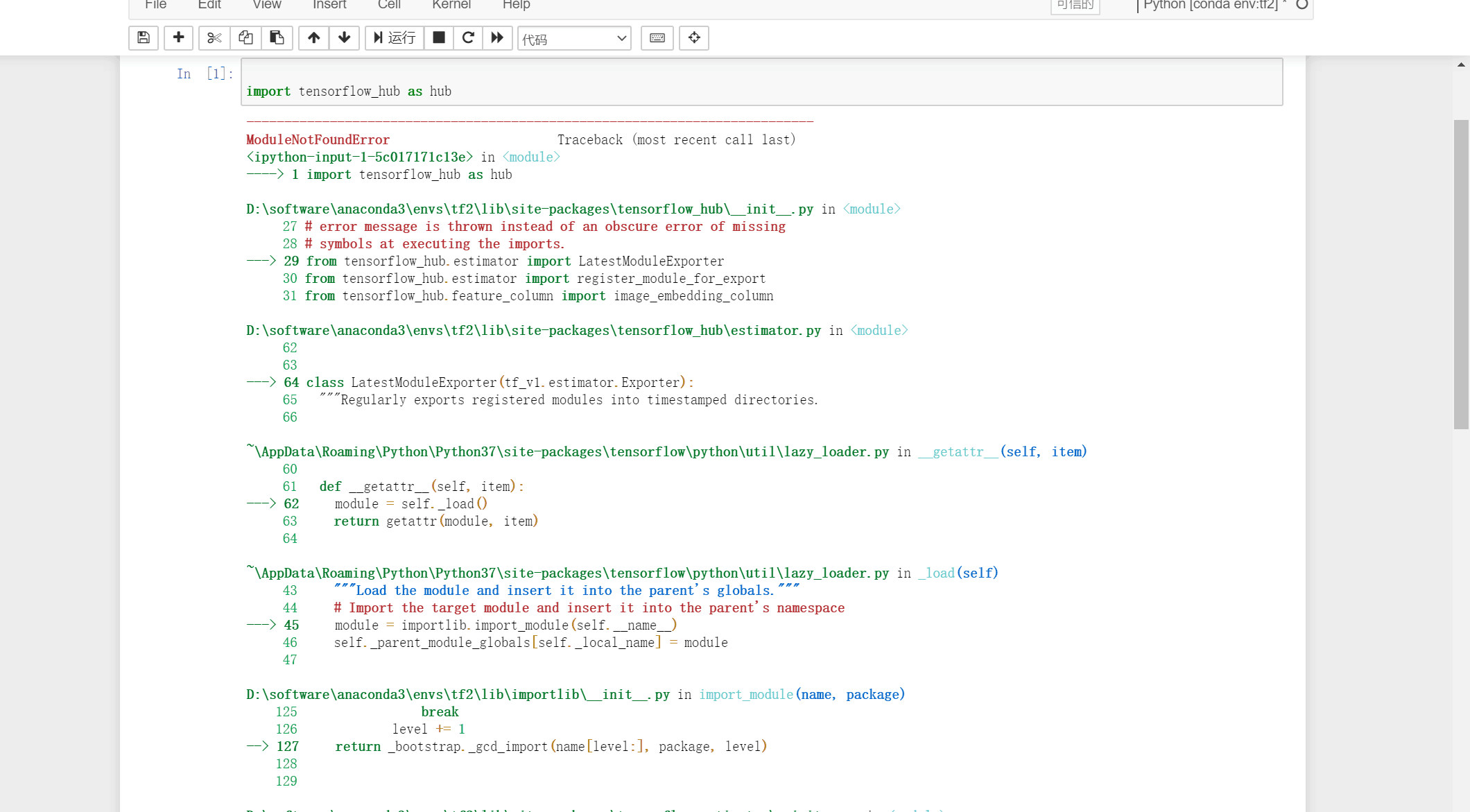Screen dimensions: 1470x812
Task: Restart the kernel
Action: coord(468,38)
